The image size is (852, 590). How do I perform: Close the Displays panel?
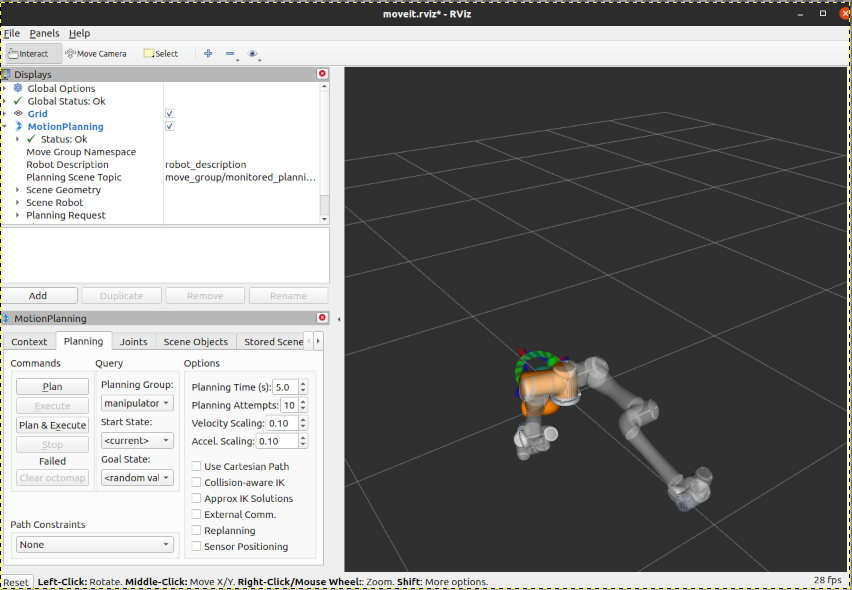[x=322, y=74]
